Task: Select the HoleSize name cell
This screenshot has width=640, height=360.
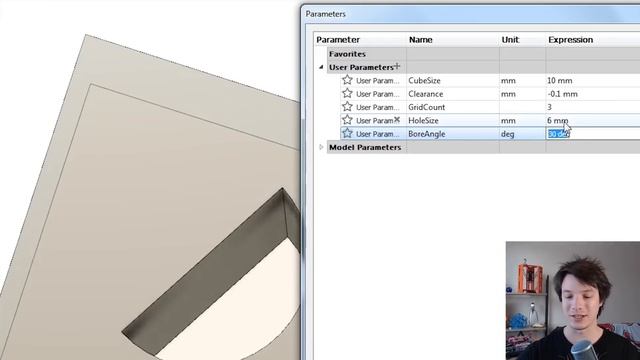Action: (453, 120)
